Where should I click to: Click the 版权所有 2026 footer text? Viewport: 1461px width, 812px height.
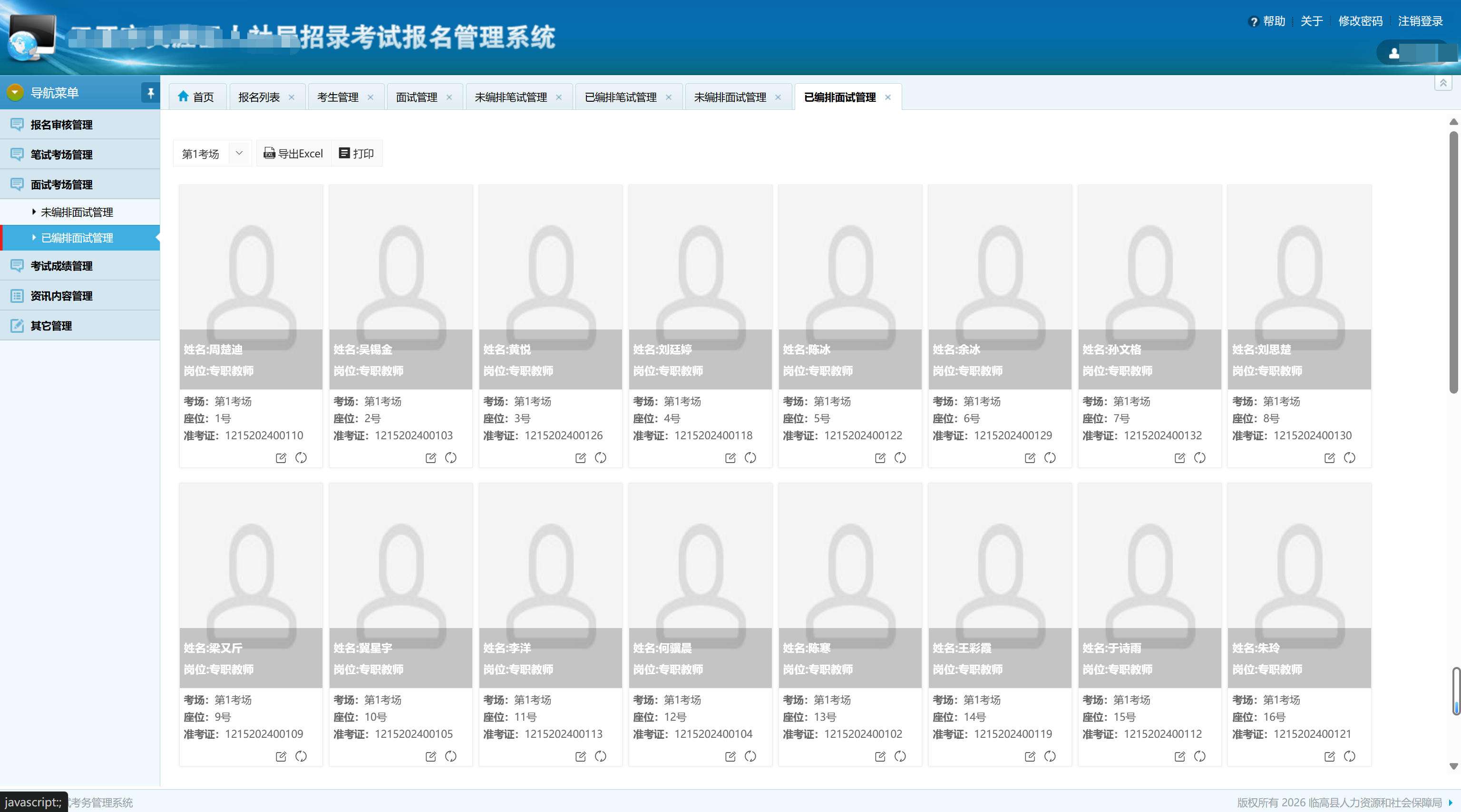(1339, 802)
